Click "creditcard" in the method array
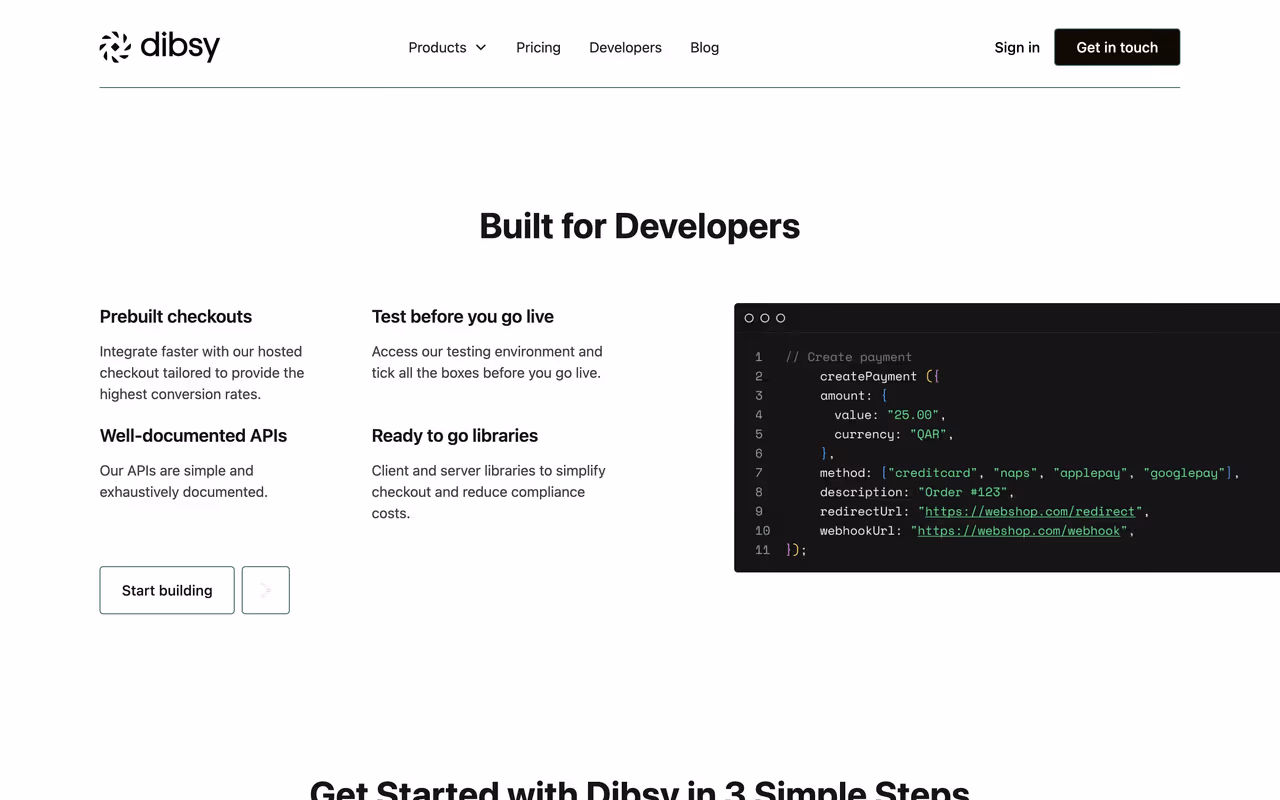1280x800 pixels. [934, 473]
